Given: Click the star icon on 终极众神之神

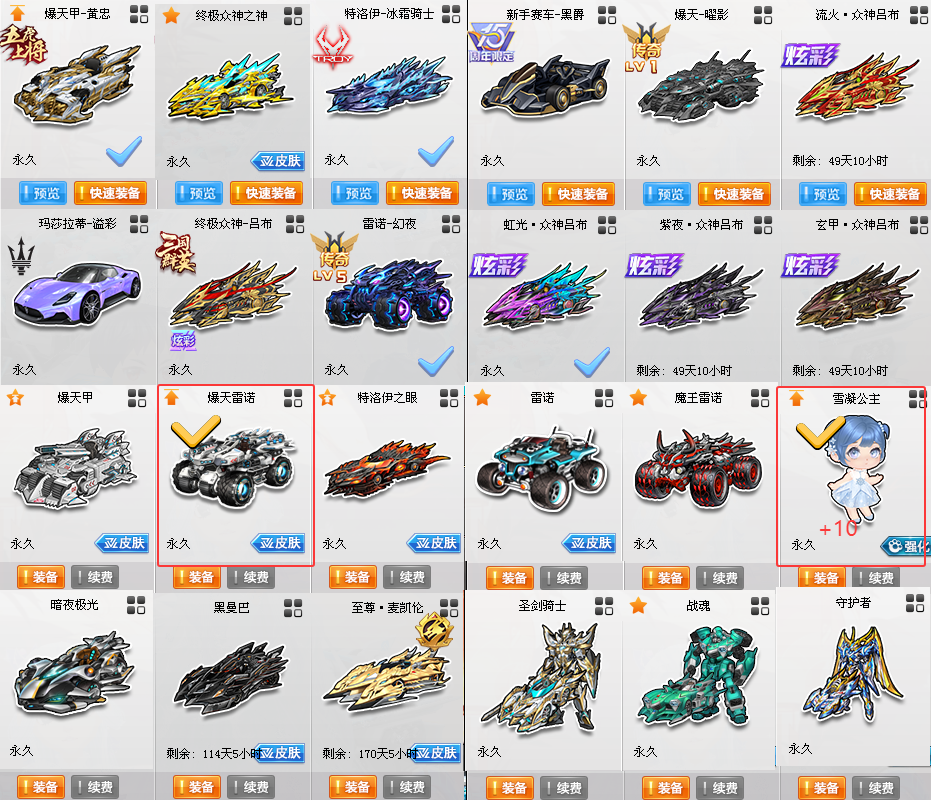Looking at the screenshot, I should [x=172, y=15].
